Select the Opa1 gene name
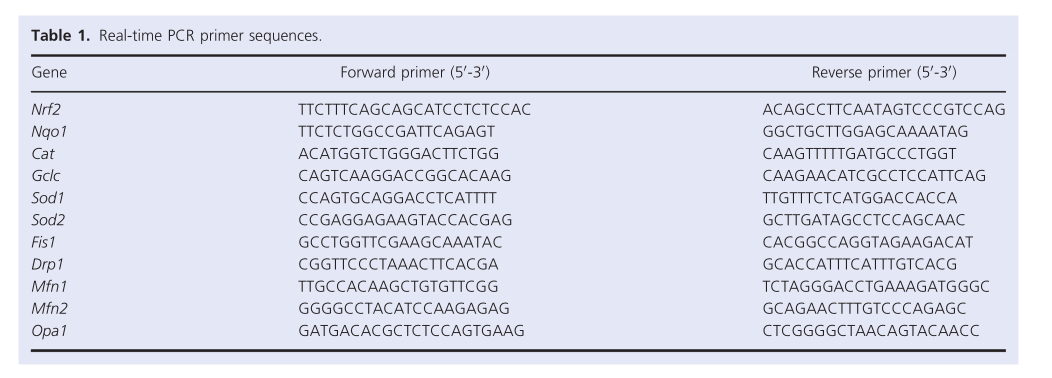The height and width of the screenshot is (378, 1052). point(49,331)
